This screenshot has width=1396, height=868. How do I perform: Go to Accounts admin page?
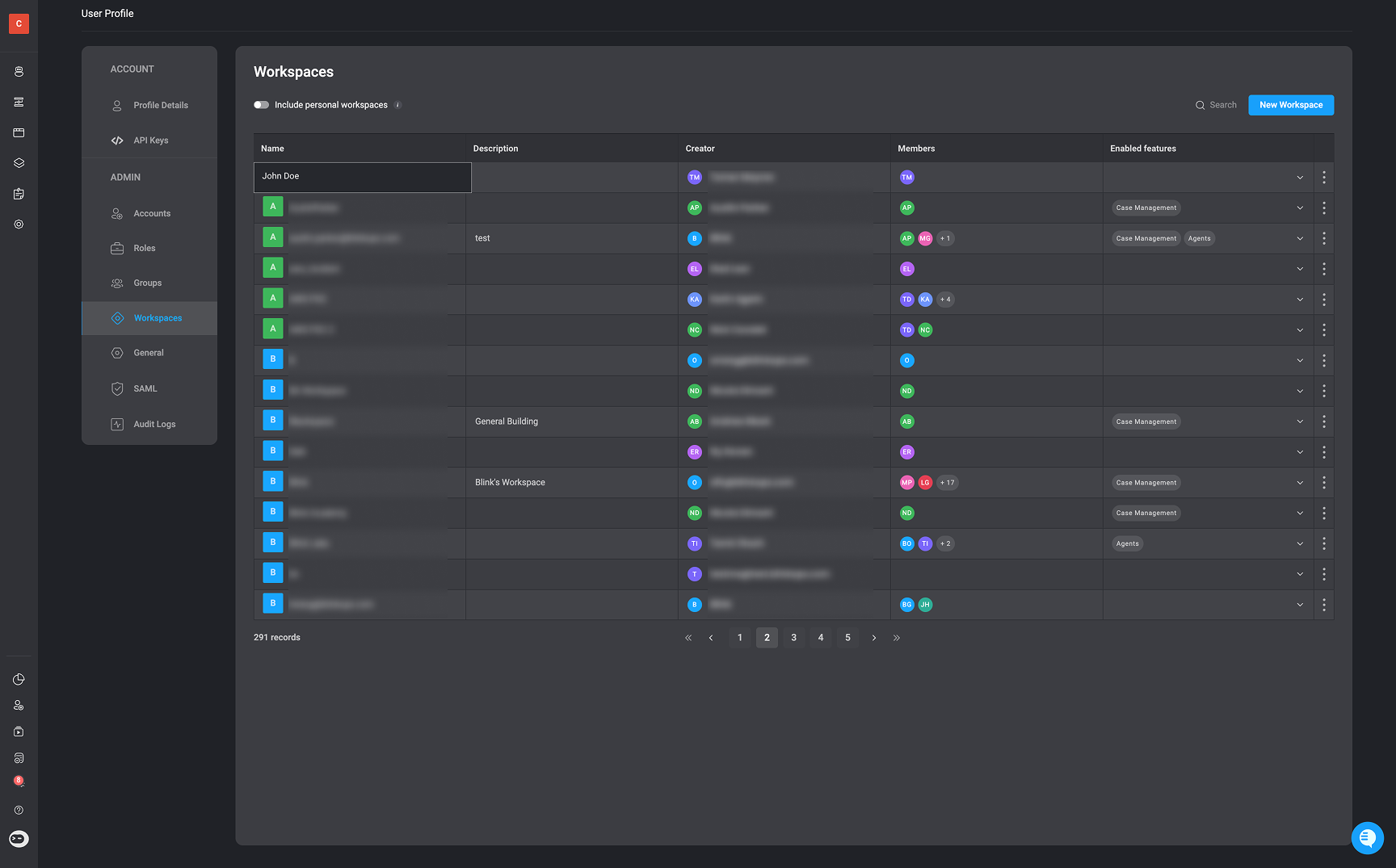point(149,214)
